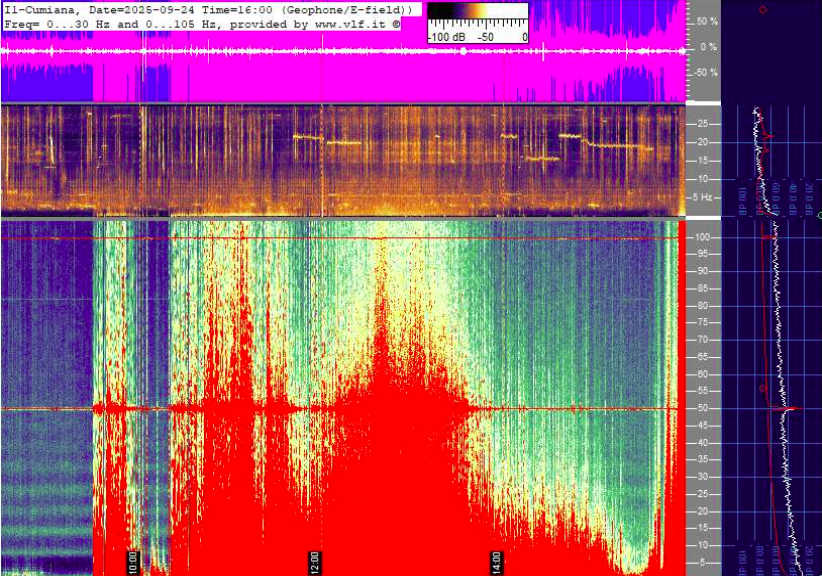Image resolution: width=822 pixels, height=576 pixels.
Task: Click the 50 Hz peak on the right spectrum plot
Action: [x=792, y=408]
